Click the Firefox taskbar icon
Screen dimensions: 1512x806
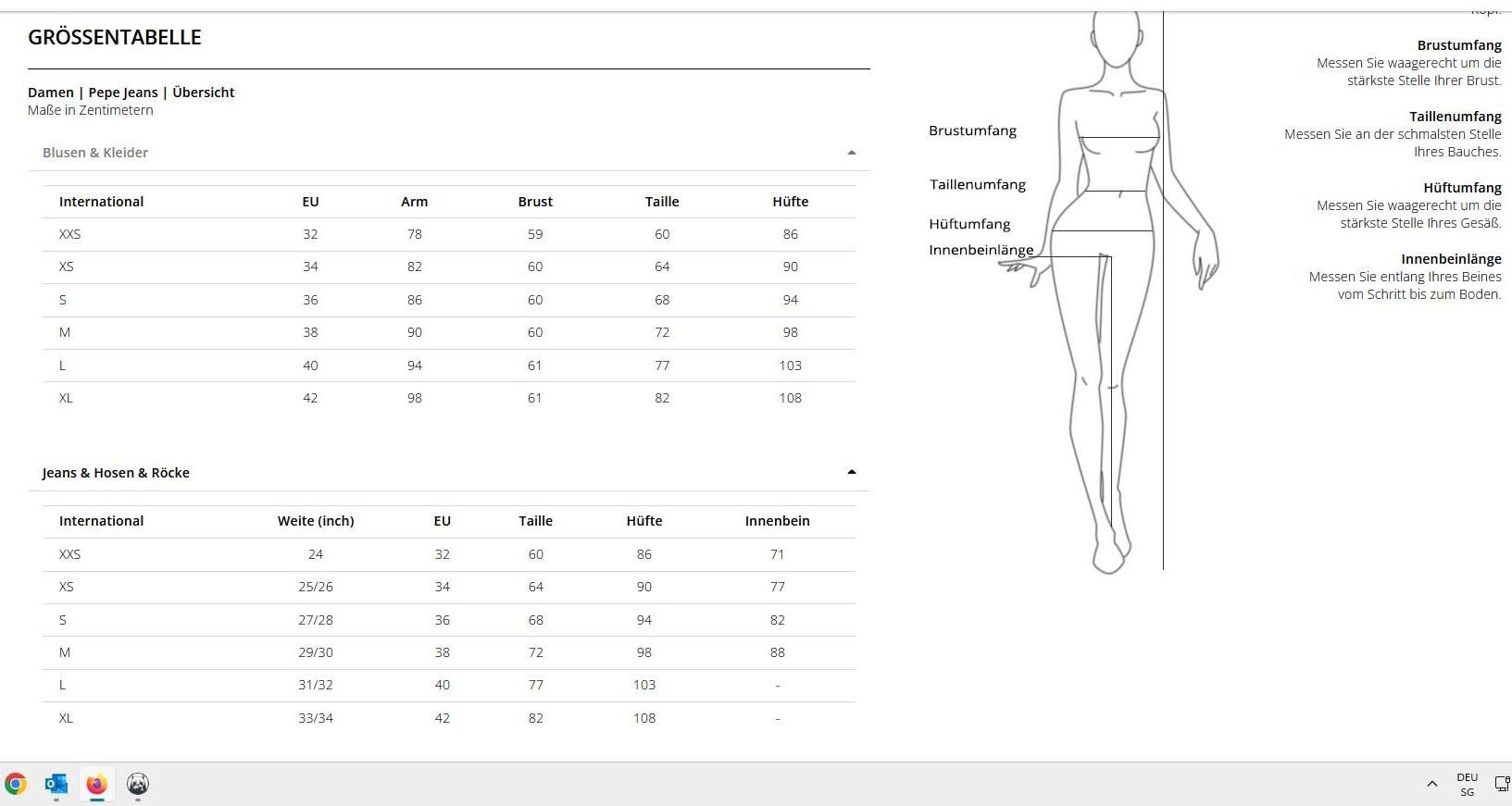coord(97,785)
